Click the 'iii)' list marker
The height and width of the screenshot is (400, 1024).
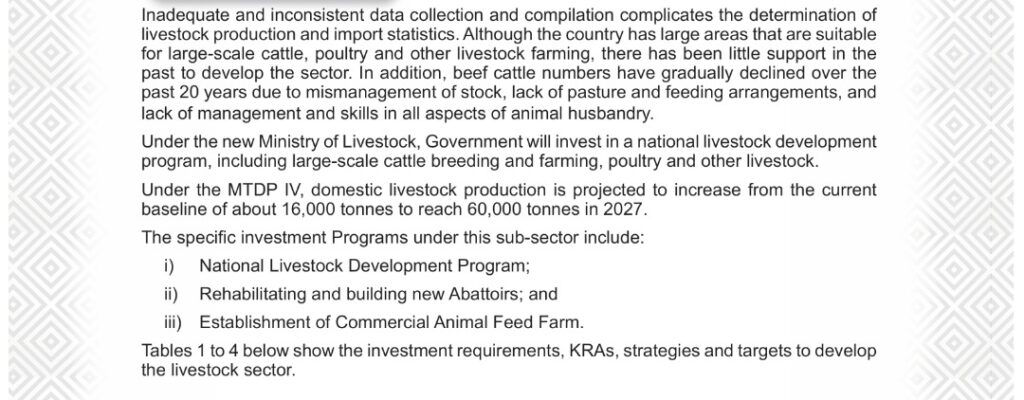coord(172,323)
